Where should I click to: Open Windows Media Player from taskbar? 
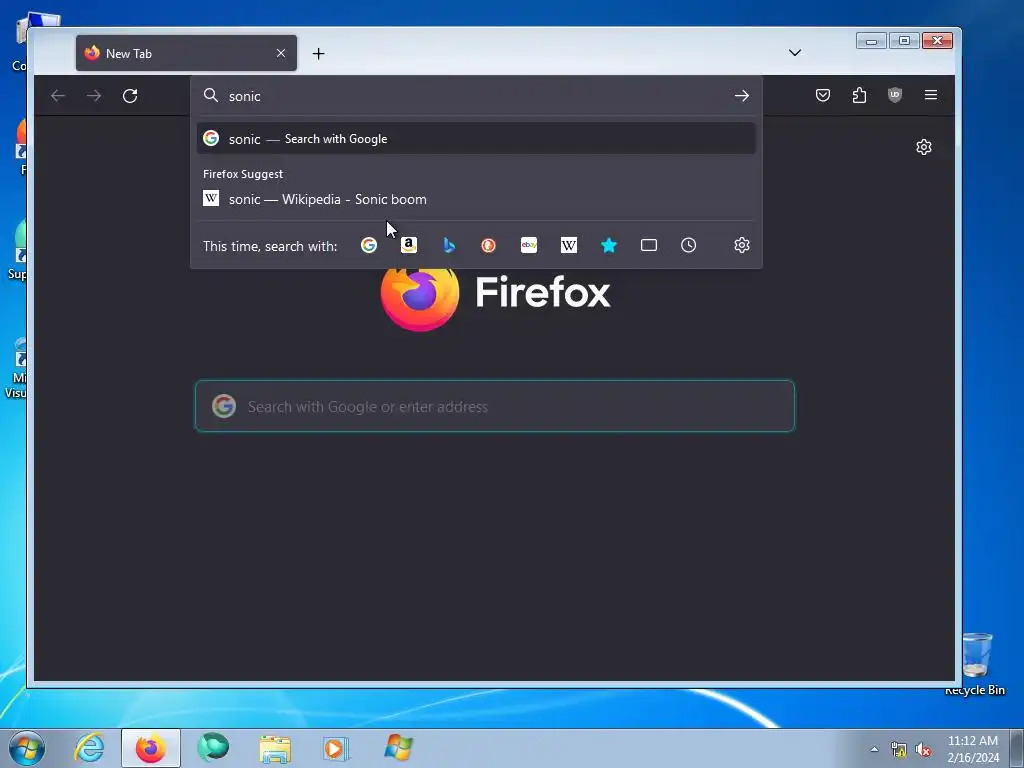pos(336,748)
